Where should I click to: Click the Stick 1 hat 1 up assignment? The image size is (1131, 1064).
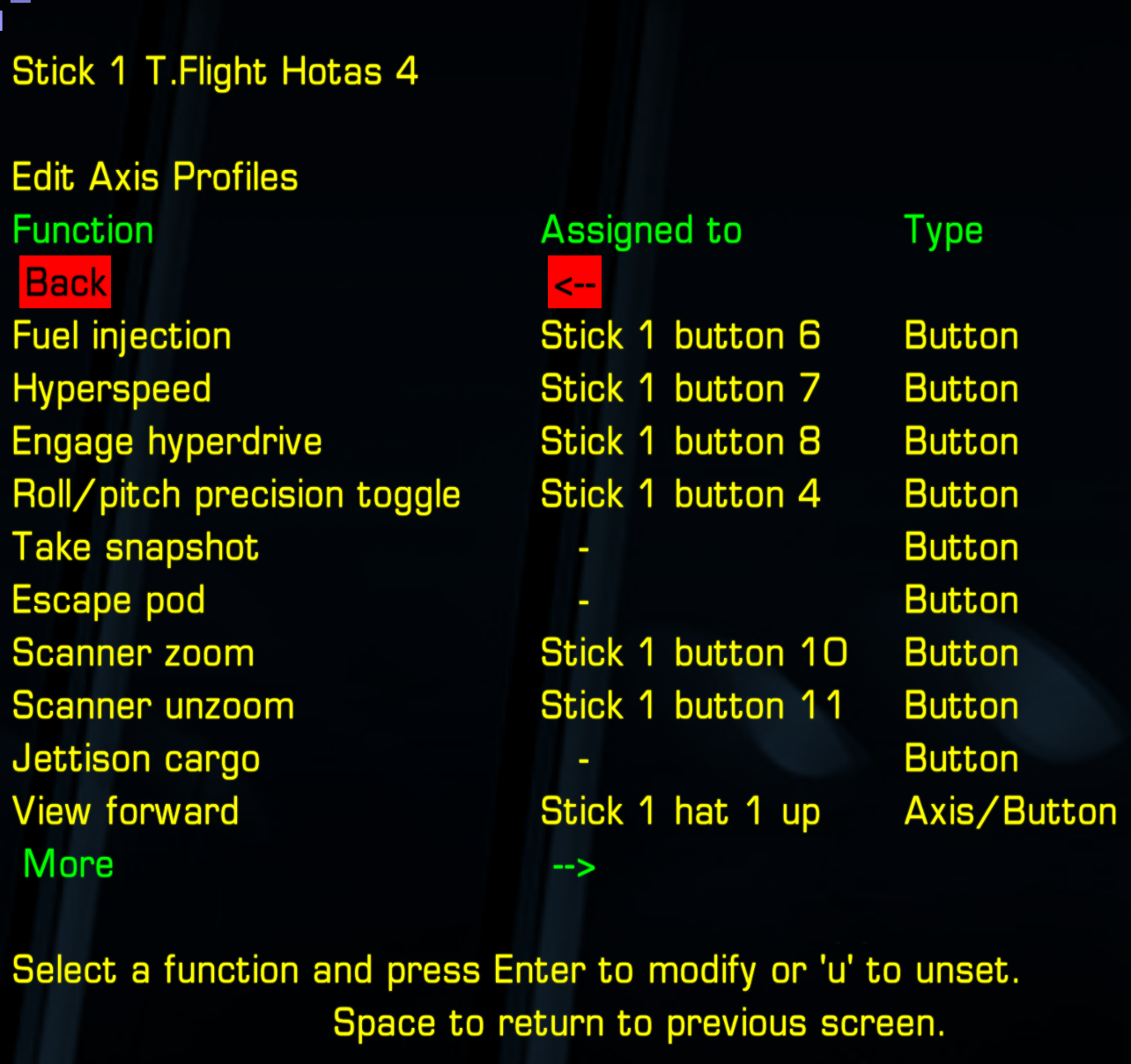pos(680,812)
